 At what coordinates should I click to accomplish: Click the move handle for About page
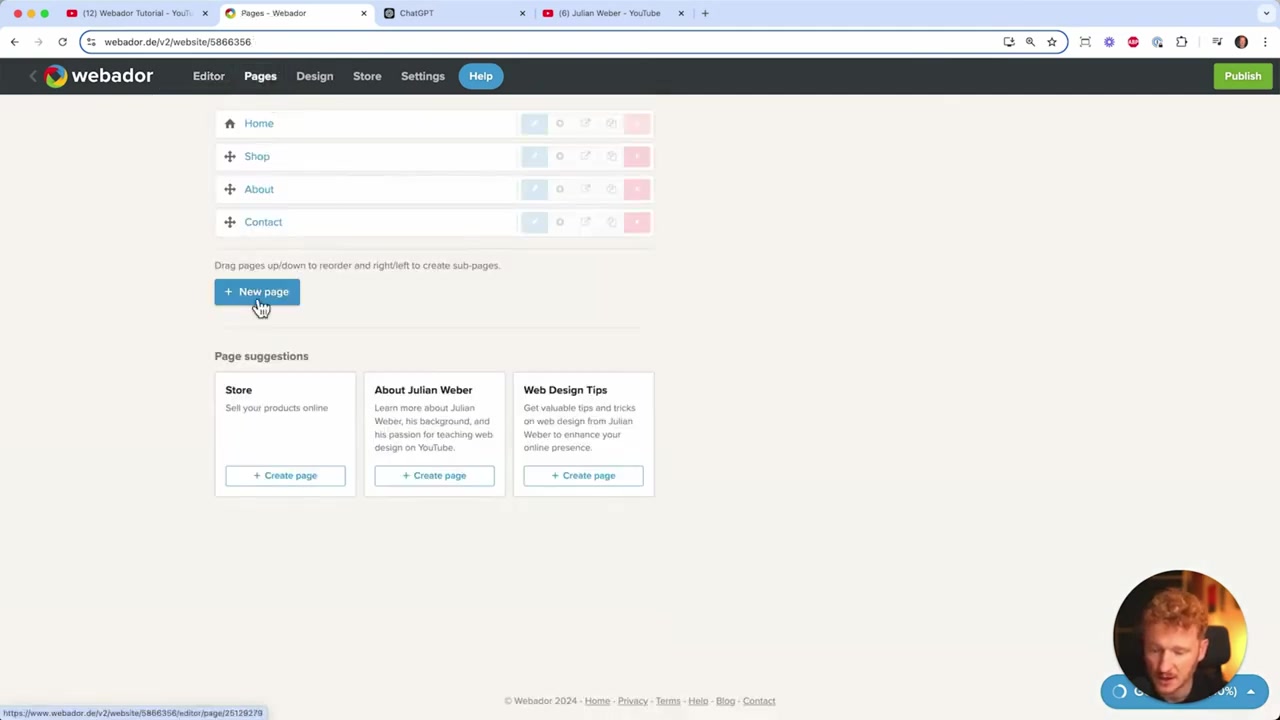click(230, 189)
